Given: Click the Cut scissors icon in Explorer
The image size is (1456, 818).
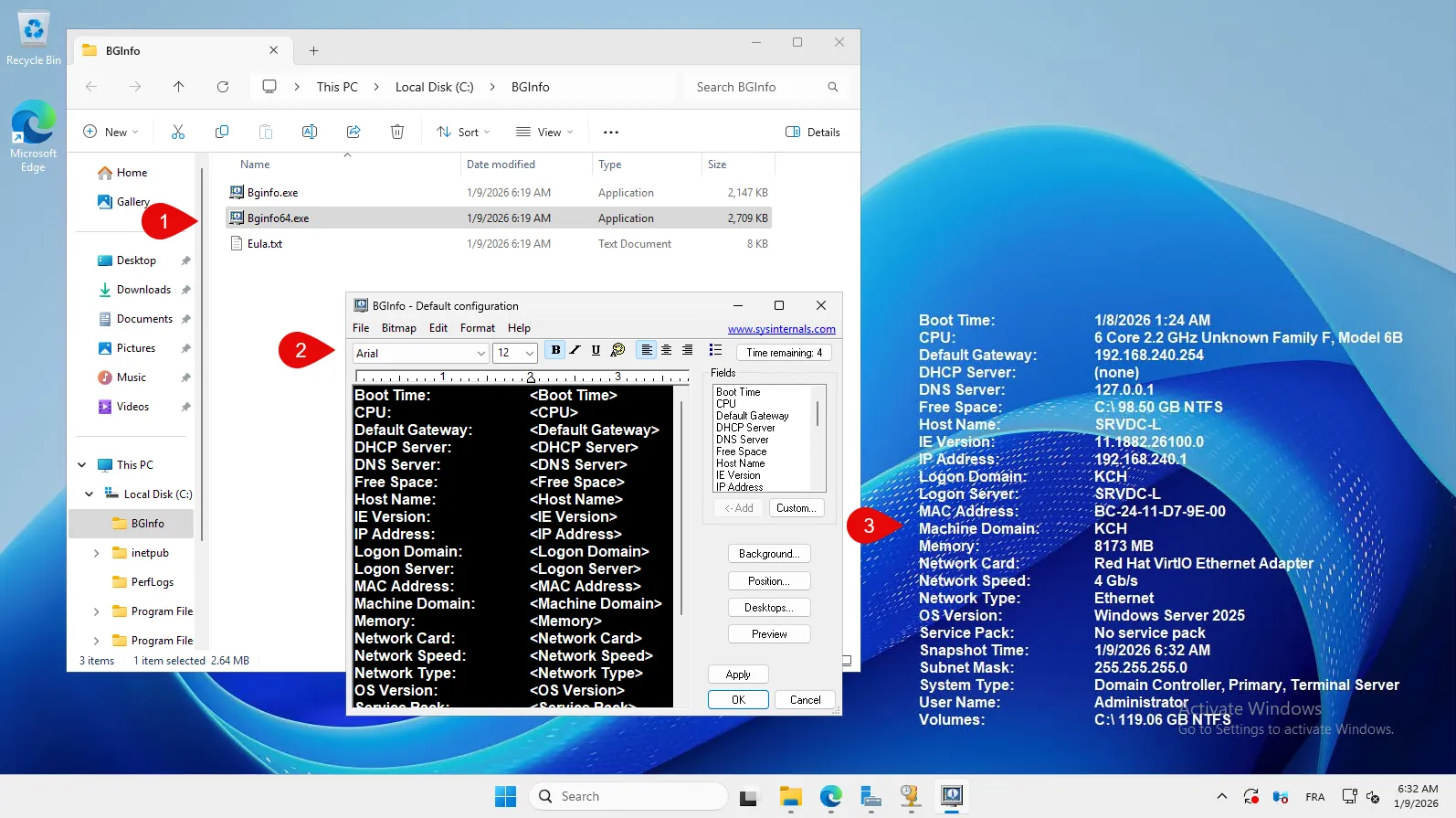Looking at the screenshot, I should pos(178,133).
